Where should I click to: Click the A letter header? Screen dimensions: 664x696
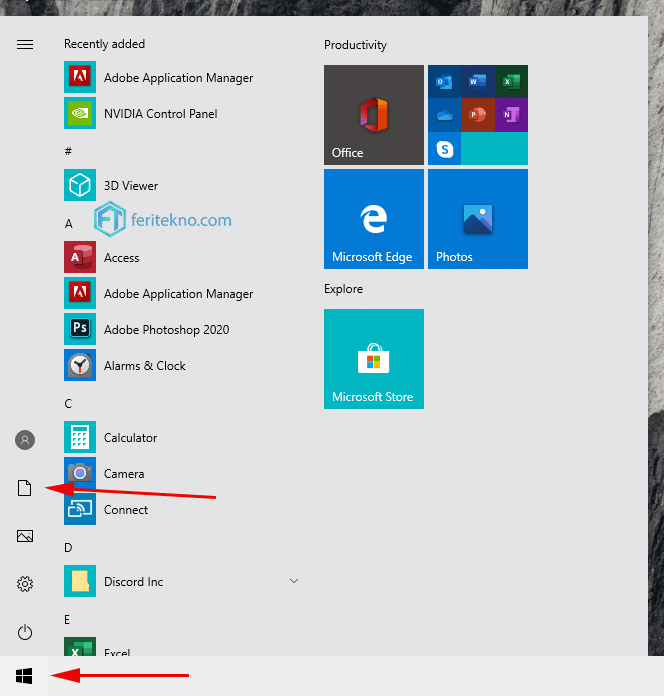[68, 224]
